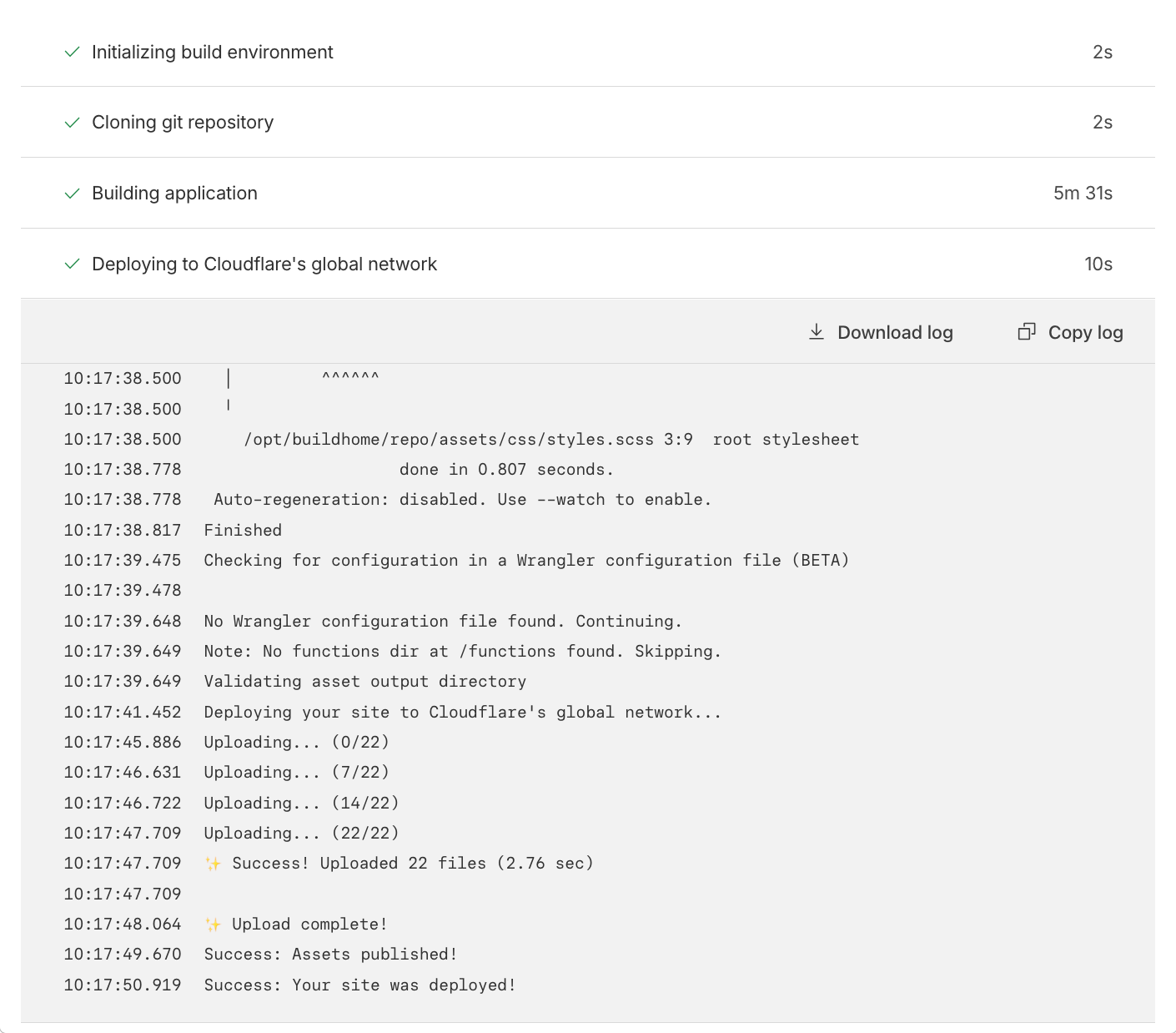Click the 'Uploading... (0/22)' line
The image size is (1176, 1033).
(297, 742)
